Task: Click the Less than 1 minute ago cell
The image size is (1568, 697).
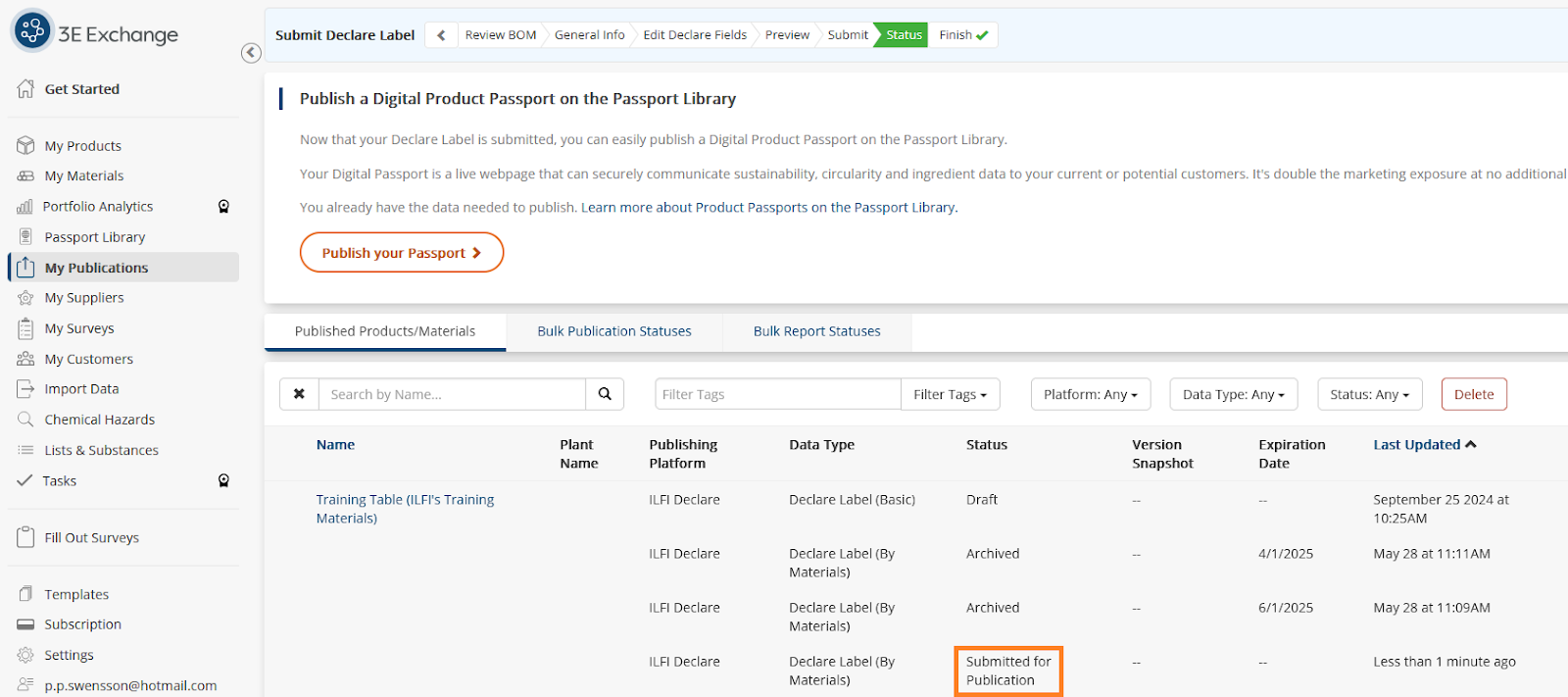Action: point(1445,662)
